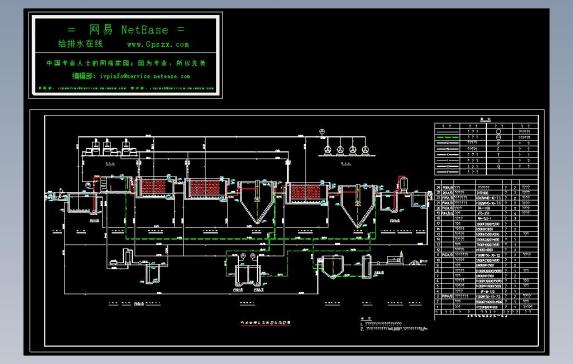Select the "给排水在线" text in the banner

80,44
